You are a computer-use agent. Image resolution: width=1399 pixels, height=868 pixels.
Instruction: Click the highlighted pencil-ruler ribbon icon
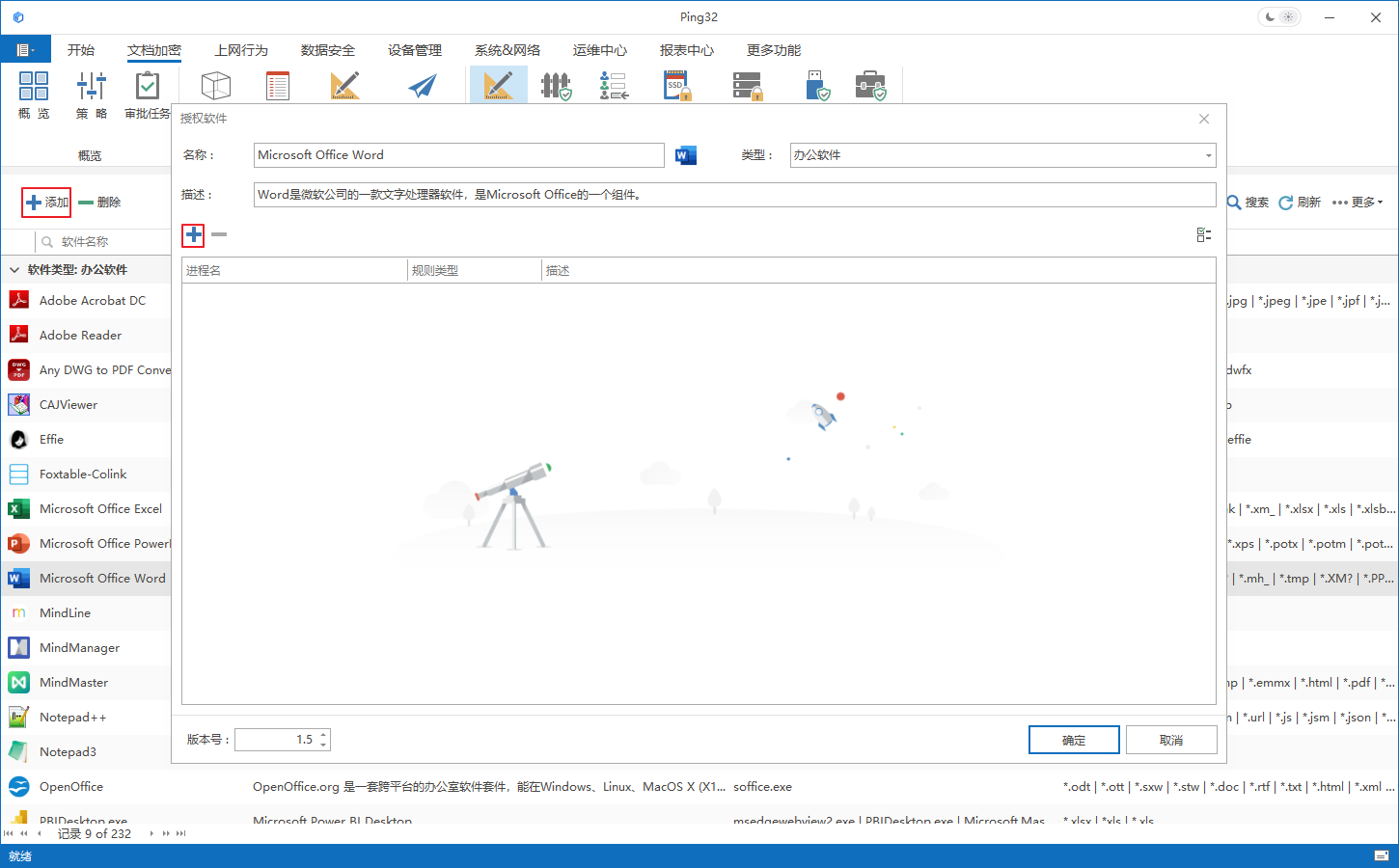coord(498,86)
